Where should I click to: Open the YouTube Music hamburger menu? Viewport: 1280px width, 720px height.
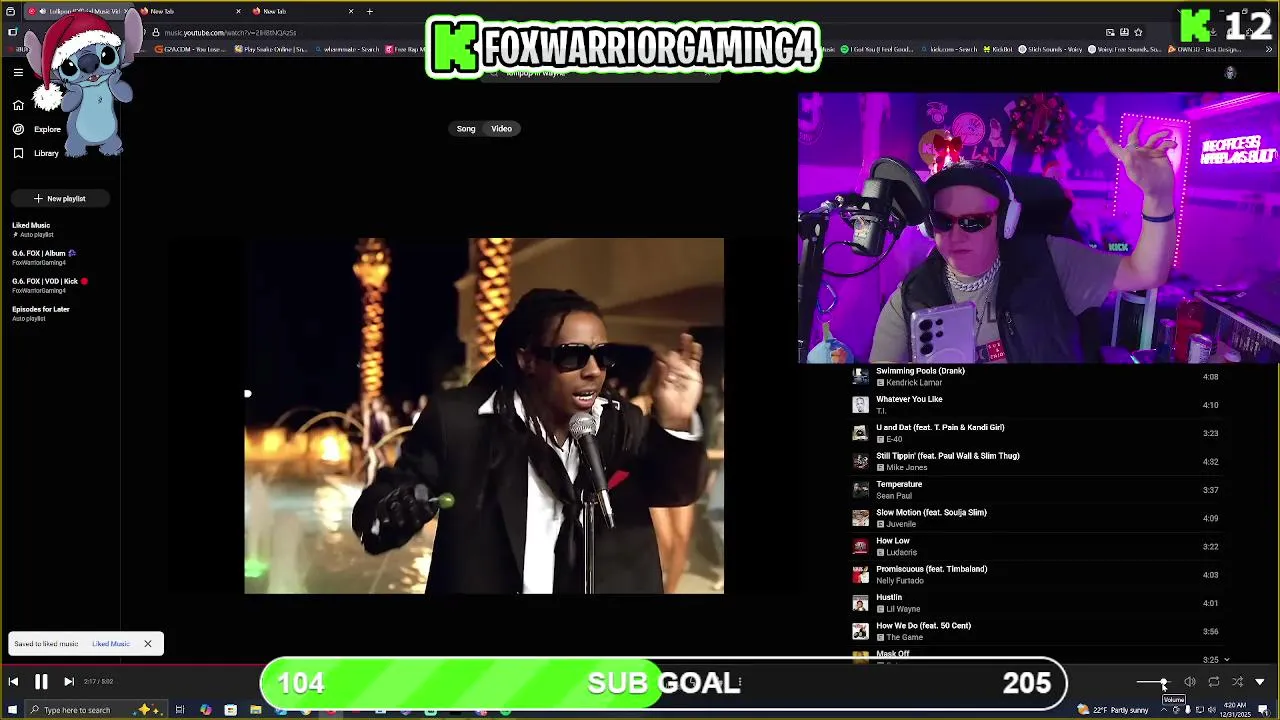(x=18, y=72)
